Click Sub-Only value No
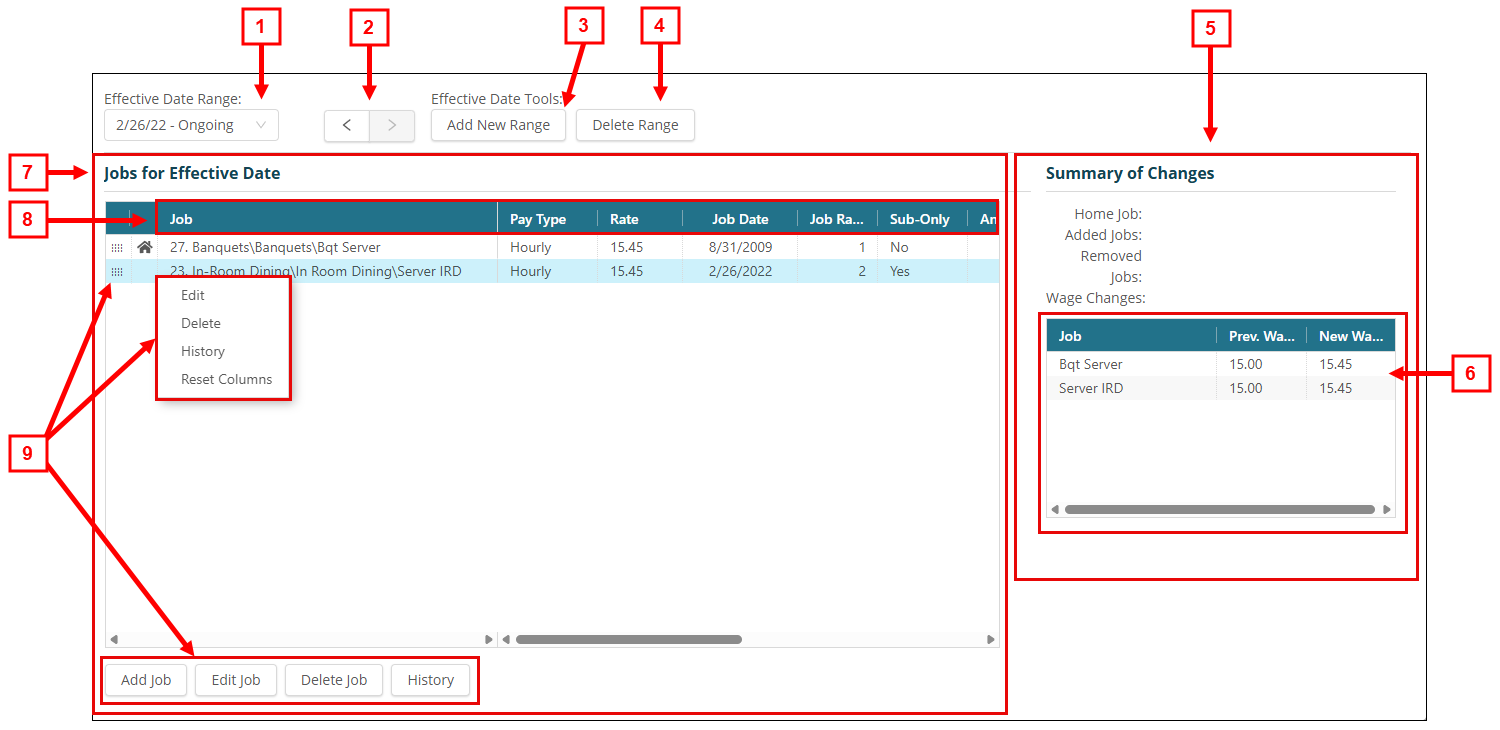 [x=922, y=247]
